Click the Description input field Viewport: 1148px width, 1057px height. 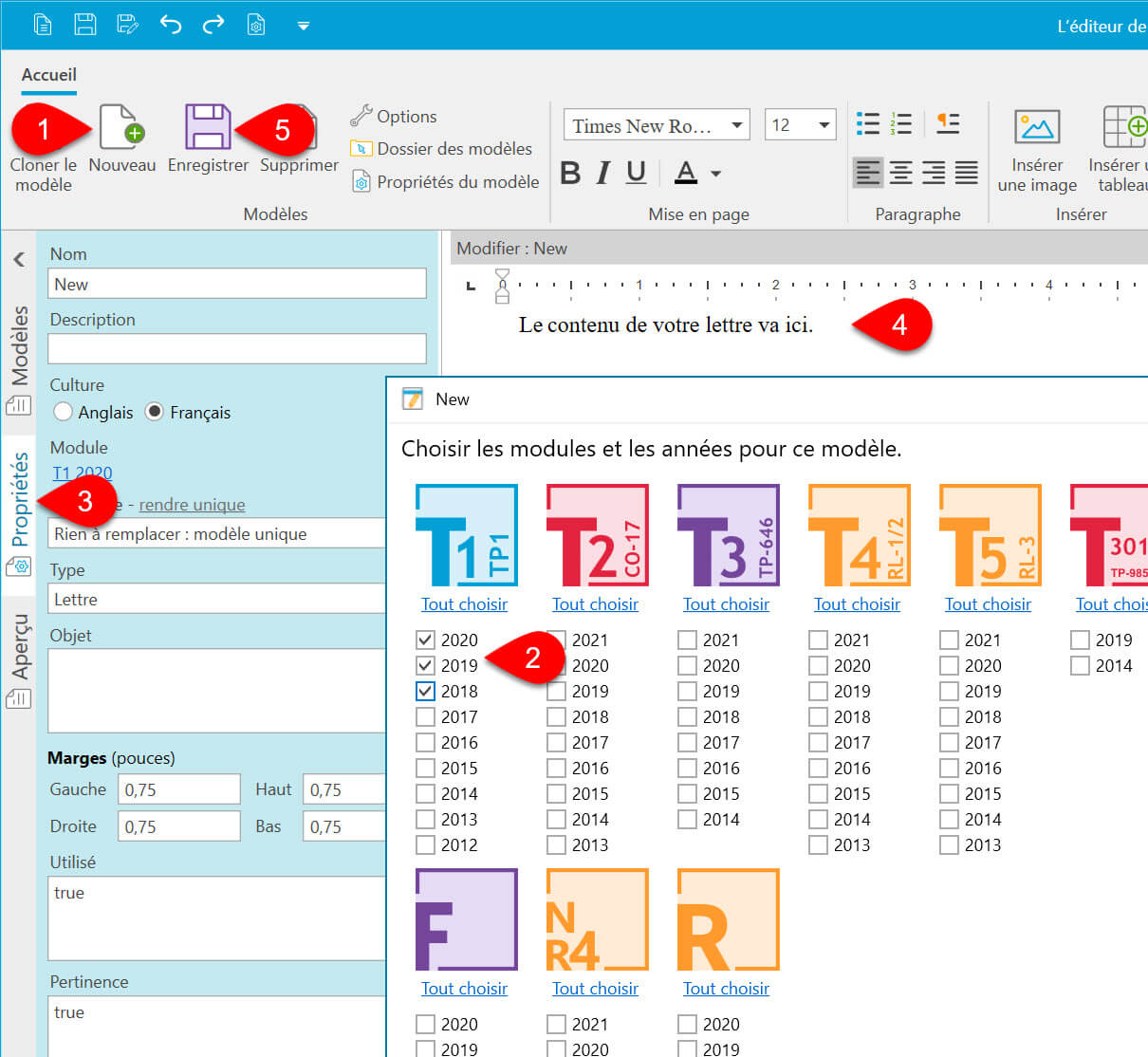[x=236, y=348]
